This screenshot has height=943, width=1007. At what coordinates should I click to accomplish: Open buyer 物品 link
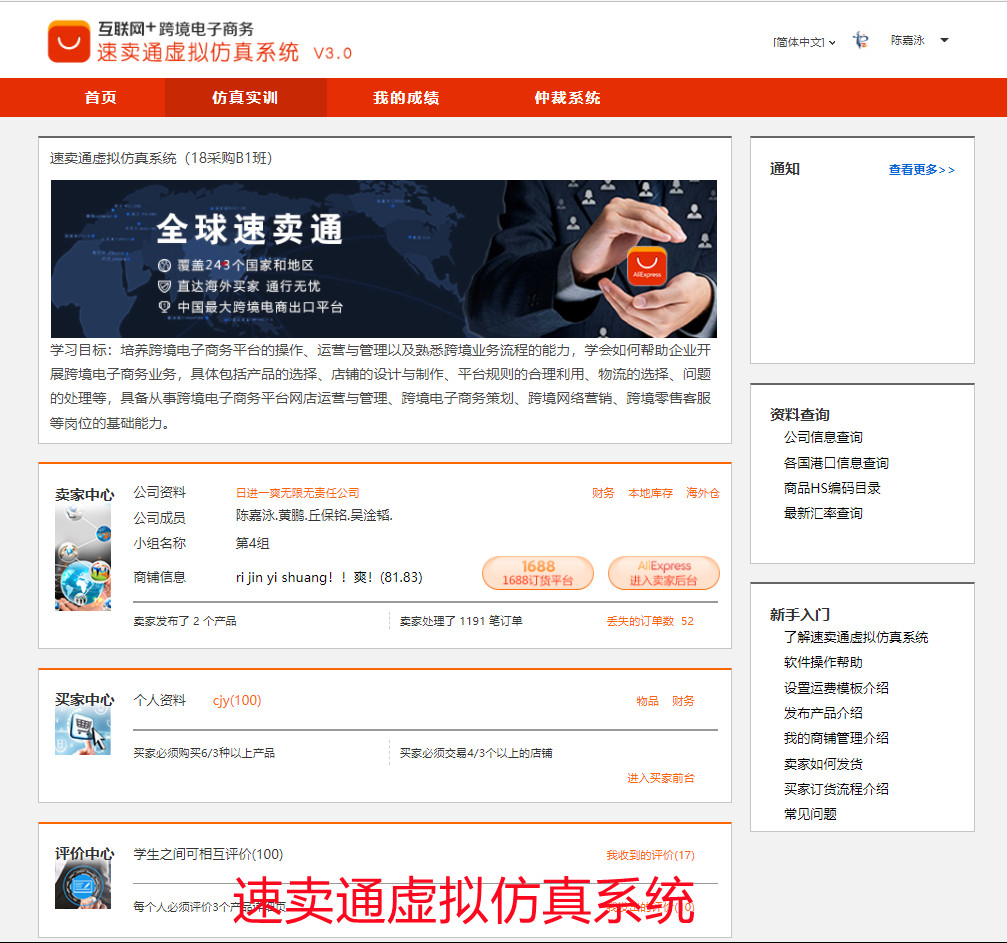click(647, 701)
